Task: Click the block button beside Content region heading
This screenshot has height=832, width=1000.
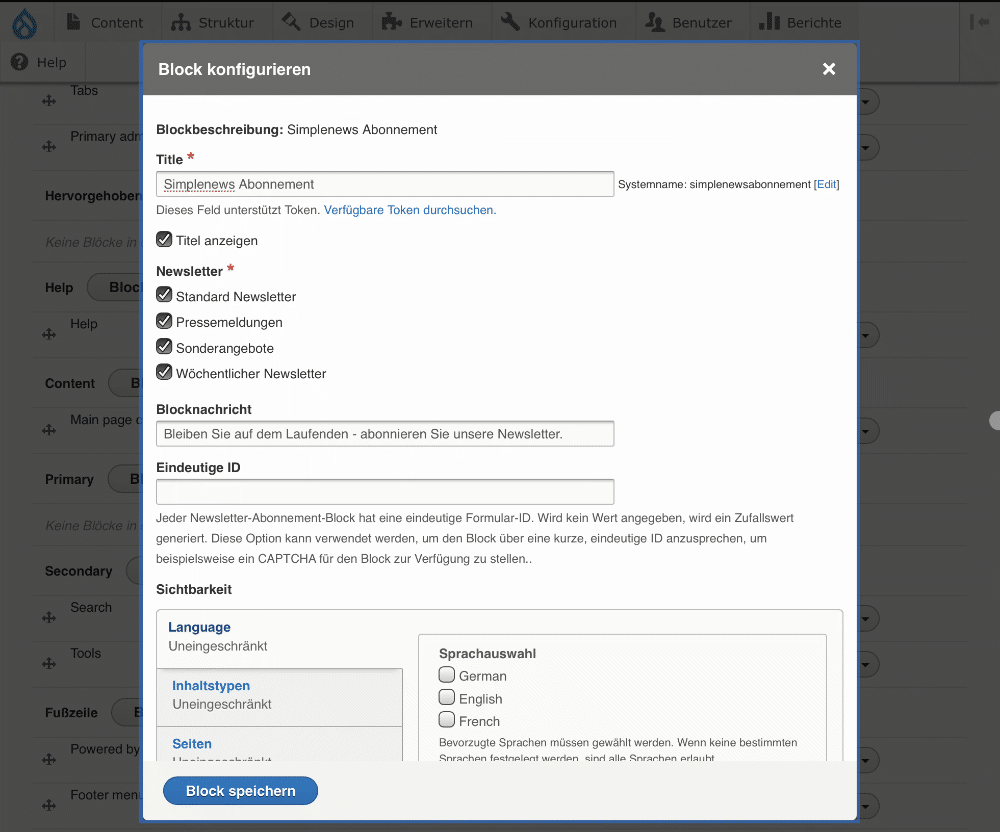Action: [x=125, y=383]
